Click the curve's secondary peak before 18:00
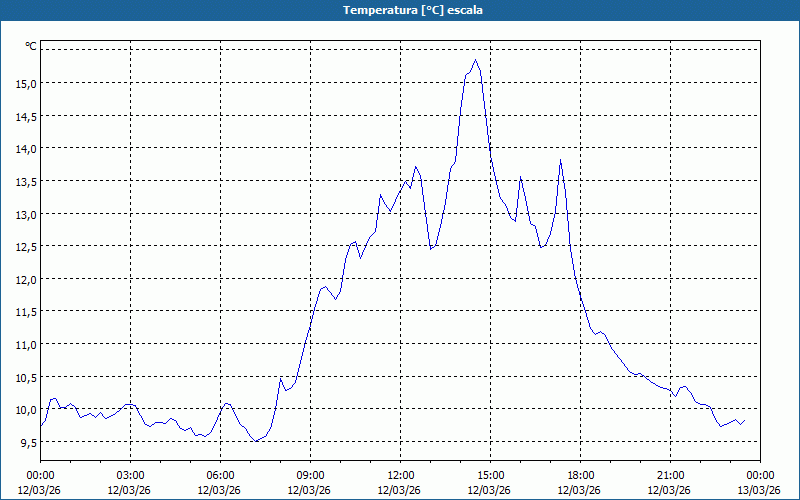 click(561, 160)
